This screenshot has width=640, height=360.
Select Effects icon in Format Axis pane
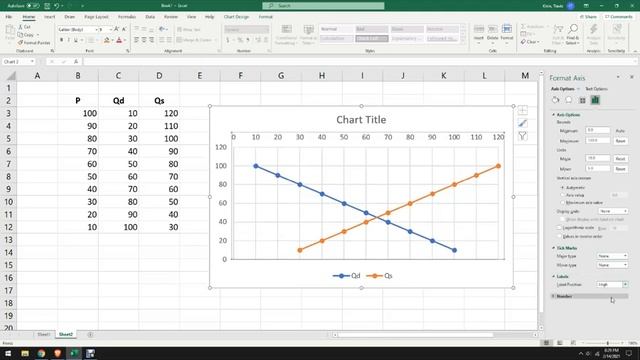click(569, 100)
